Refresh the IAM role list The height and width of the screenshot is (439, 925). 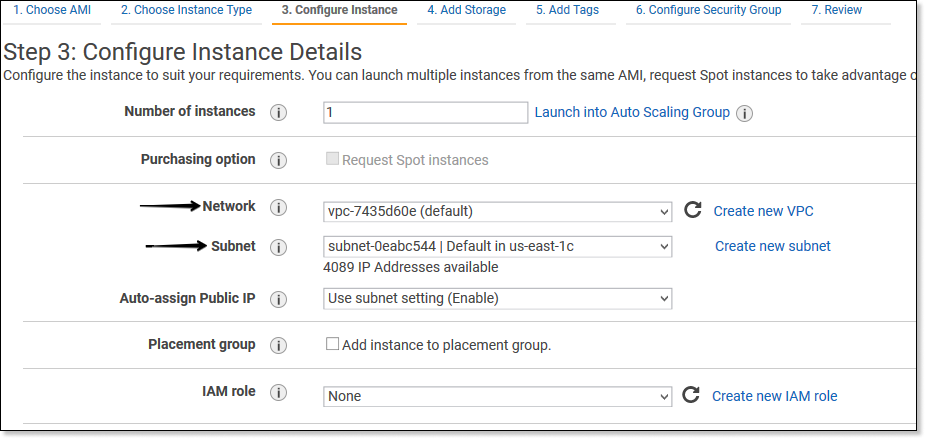click(690, 395)
